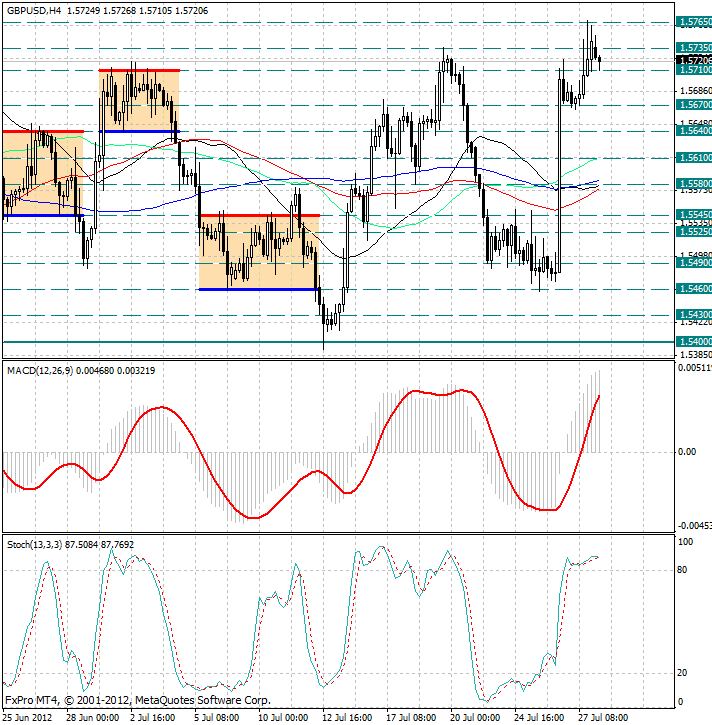Click the 1.5610 price level label
Image resolution: width=712 pixels, height=725 pixels.
[x=694, y=158]
